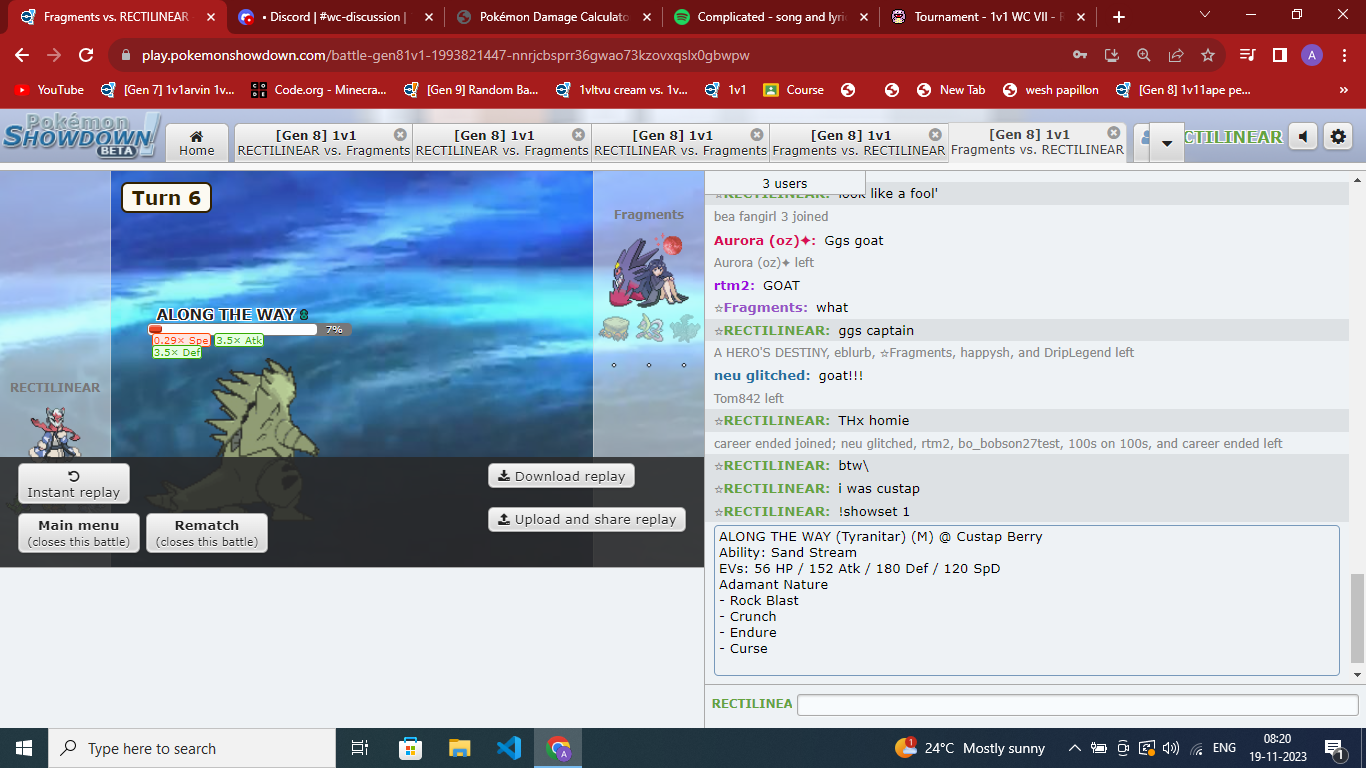
Task: Click the 3.5× Atk stat boost badge
Action: tap(239, 340)
